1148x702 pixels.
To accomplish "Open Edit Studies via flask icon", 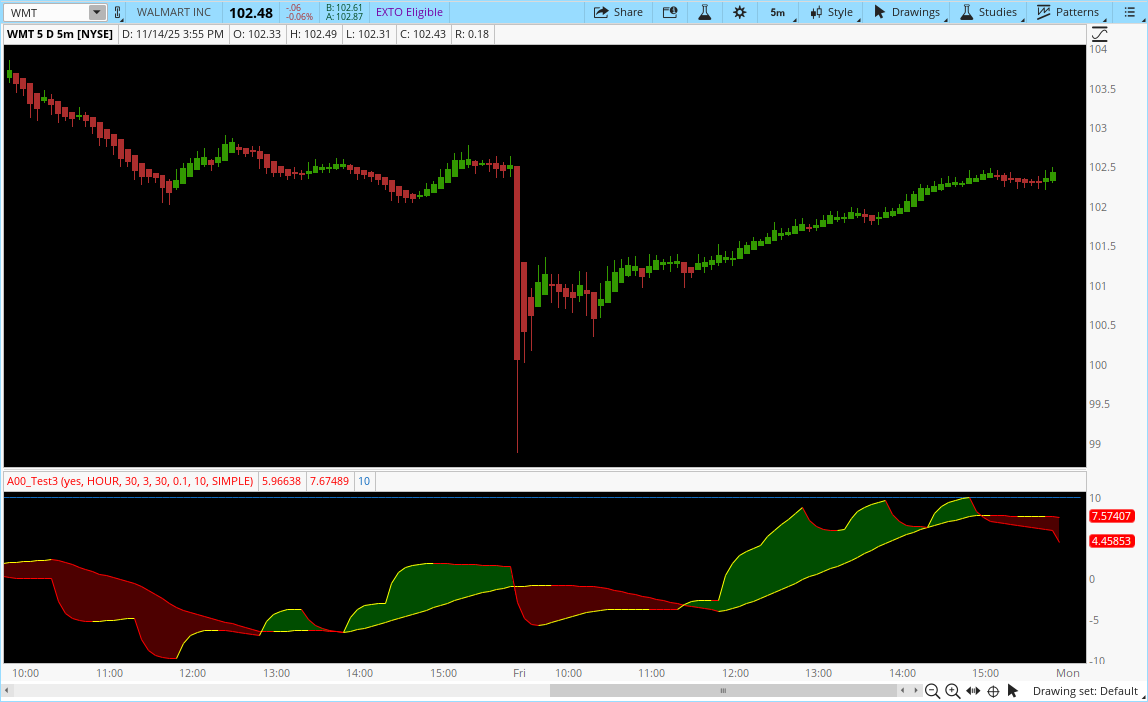I will [x=704, y=12].
